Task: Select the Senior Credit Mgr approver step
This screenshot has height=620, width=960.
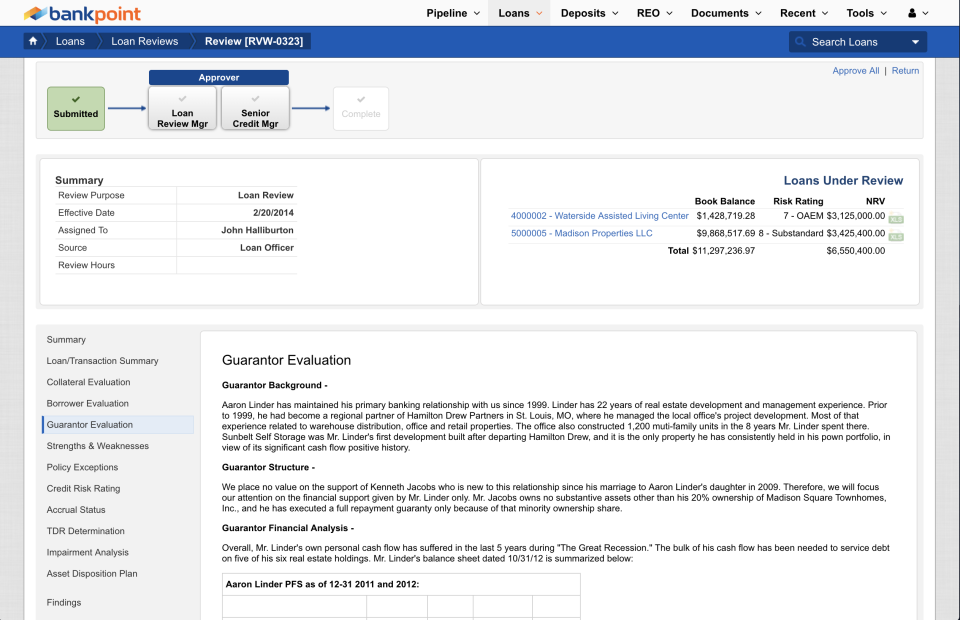Action: 255,109
